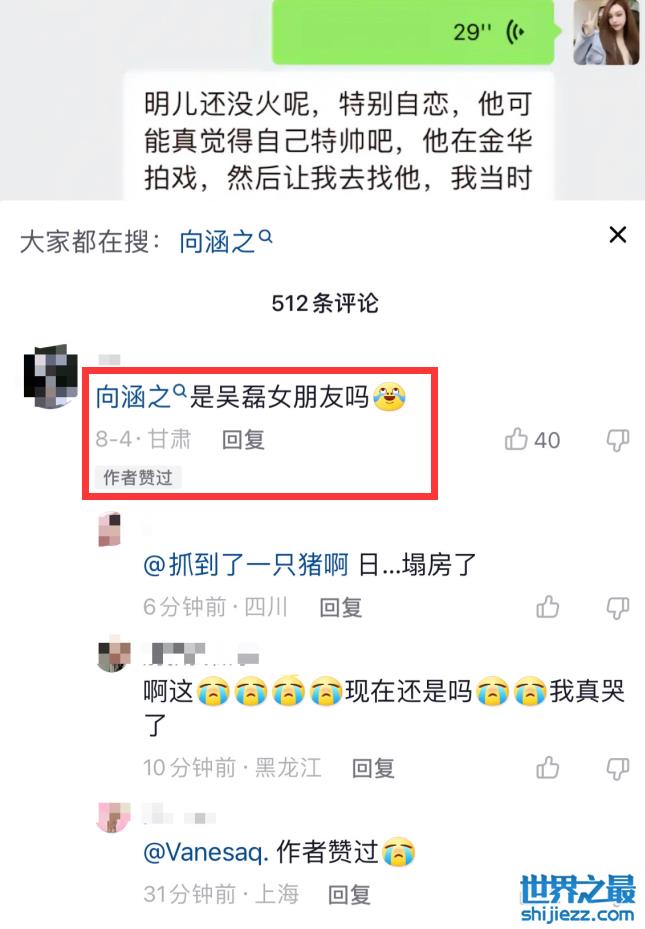This screenshot has height=929, width=645.
Task: Reply to the 31分钟前 上海 comment
Action: click(x=349, y=894)
